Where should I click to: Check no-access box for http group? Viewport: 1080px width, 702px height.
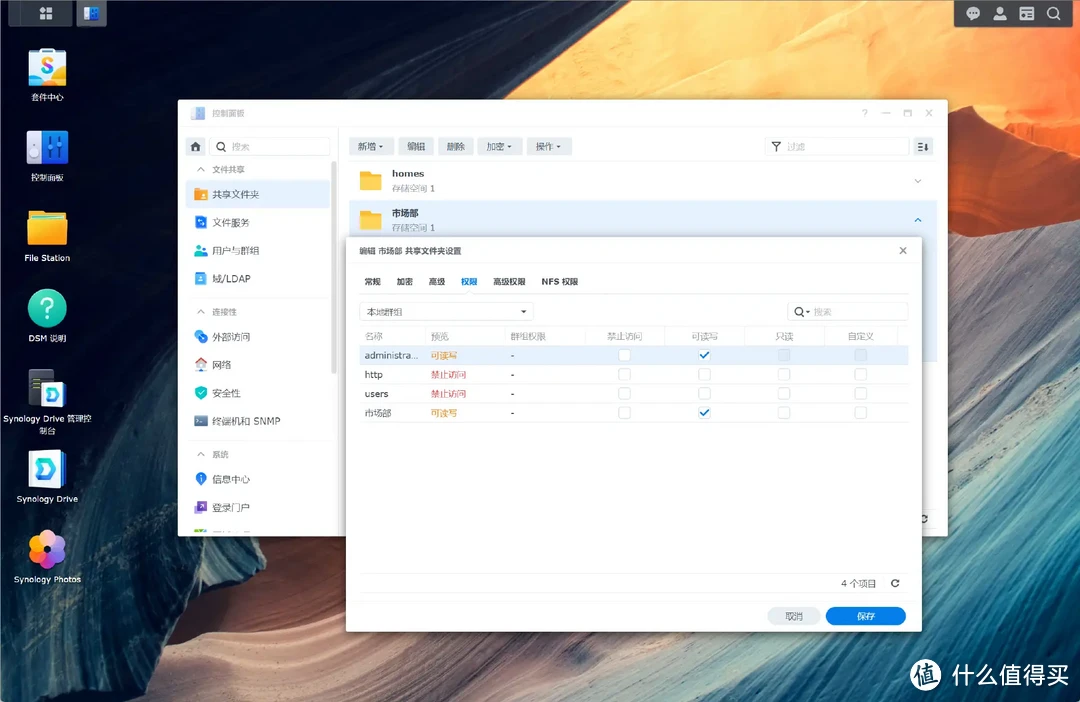click(624, 375)
